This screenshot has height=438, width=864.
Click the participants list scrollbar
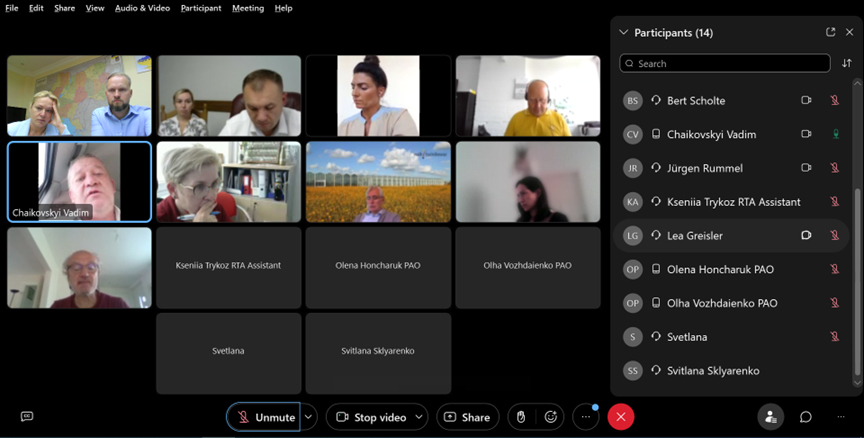(x=857, y=282)
